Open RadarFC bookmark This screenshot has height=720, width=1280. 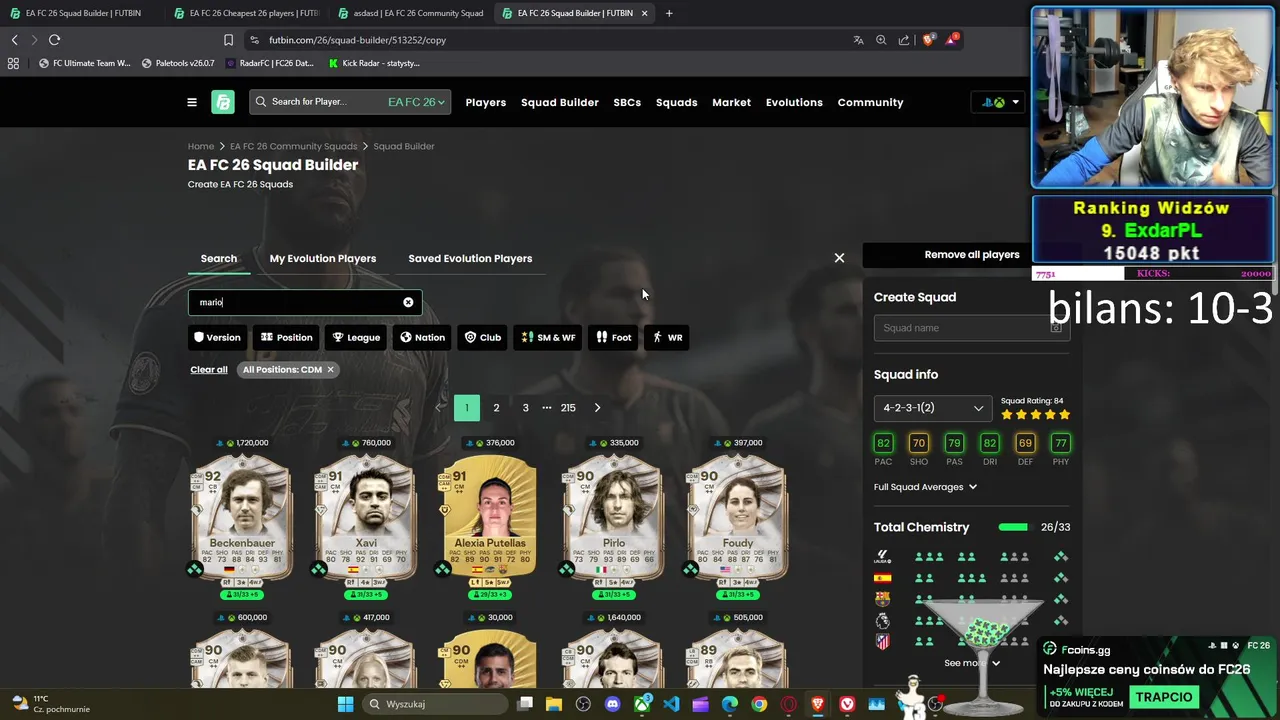tap(270, 63)
